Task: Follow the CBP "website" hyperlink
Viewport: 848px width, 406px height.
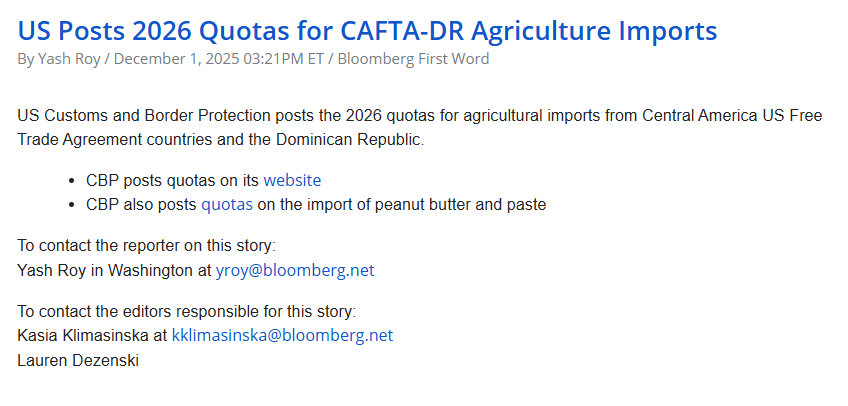Action: point(292,181)
